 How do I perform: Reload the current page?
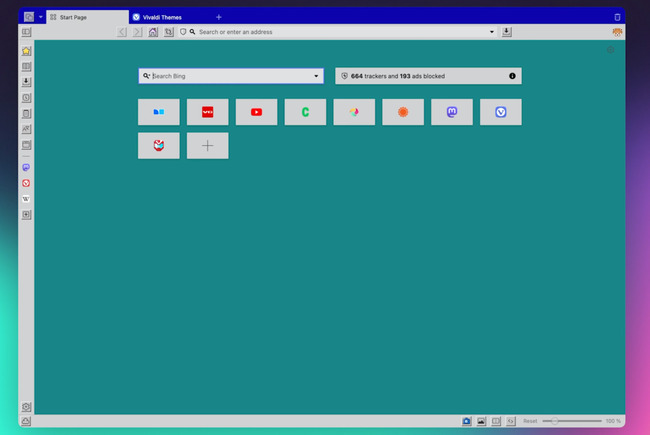169,32
